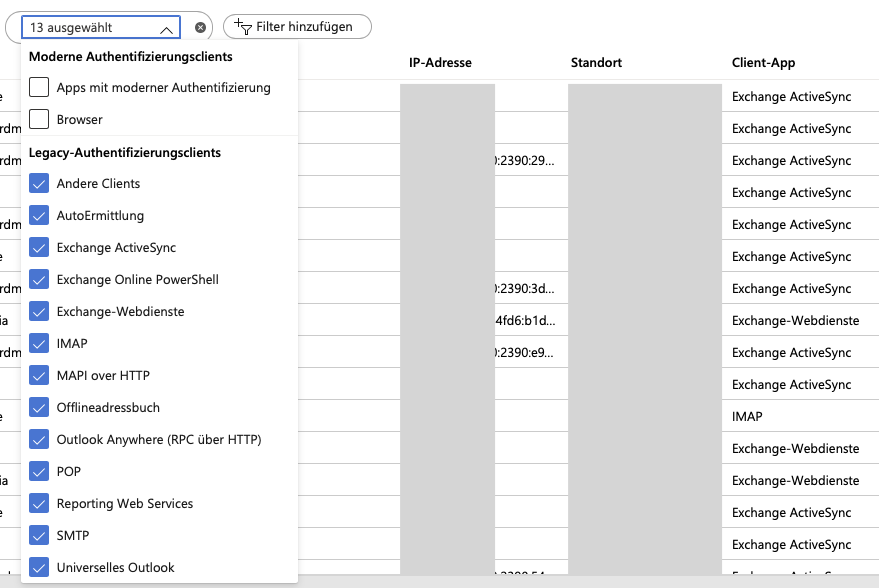Open the "13 ausgewählt" combo box
This screenshot has height=588, width=879.
click(x=90, y=27)
